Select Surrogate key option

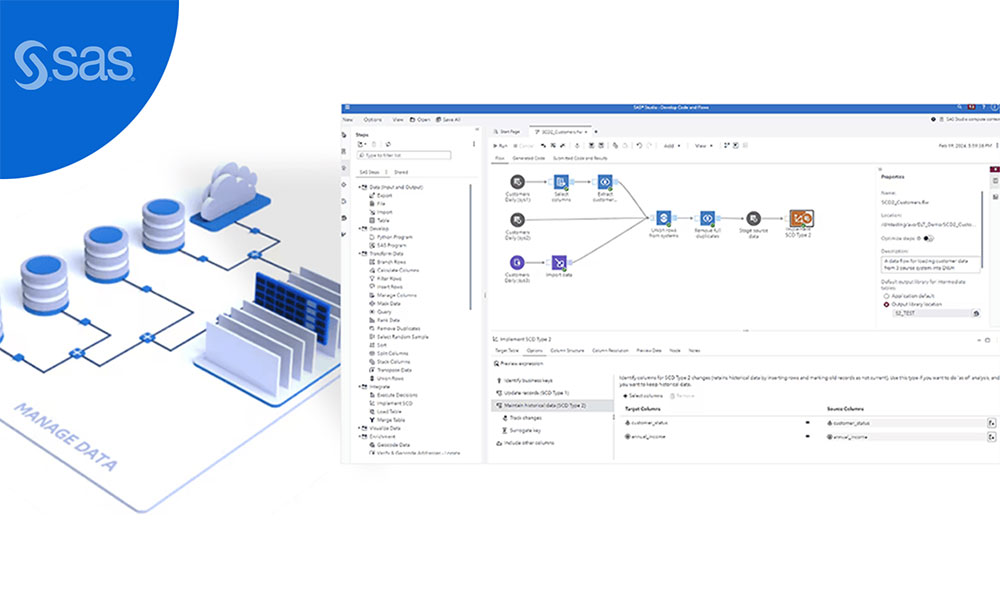click(x=521, y=431)
